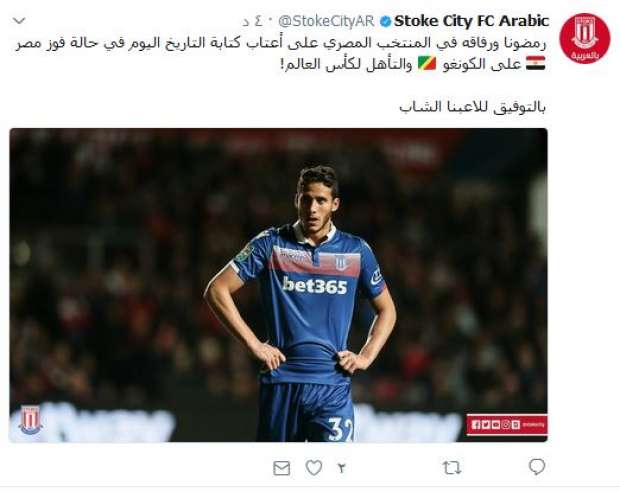Click the like count number
Image resolution: width=620 pixels, height=492 pixels.
[341, 468]
